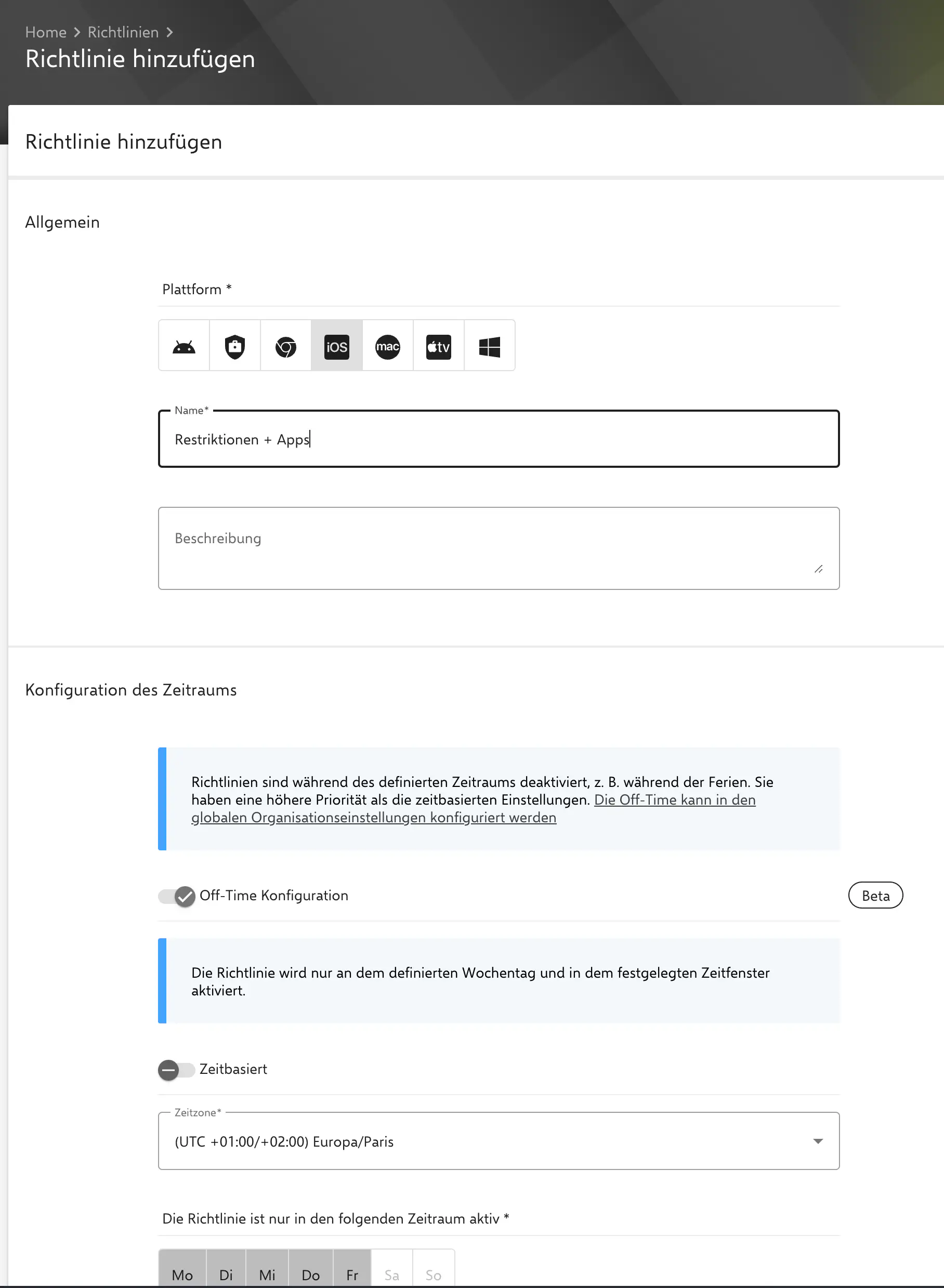Choose the Windows platform icon
This screenshot has height=1288, width=944.
490,346
